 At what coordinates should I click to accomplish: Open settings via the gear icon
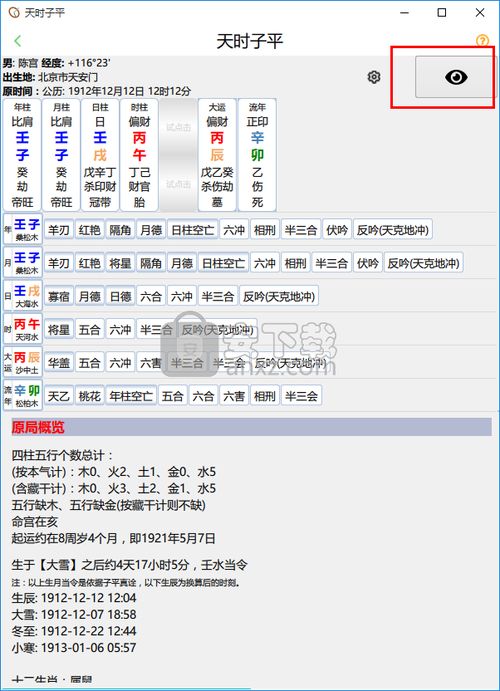point(374,78)
